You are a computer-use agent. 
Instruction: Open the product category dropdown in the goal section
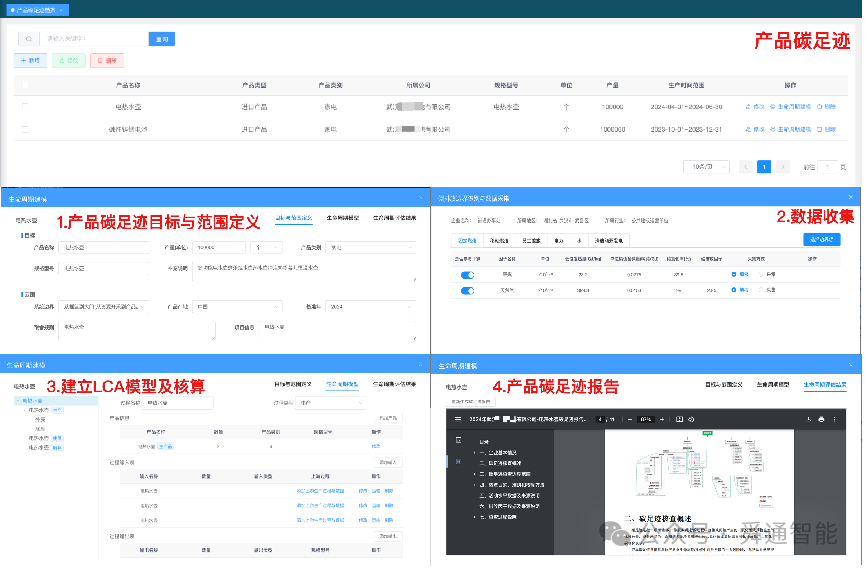[370, 248]
